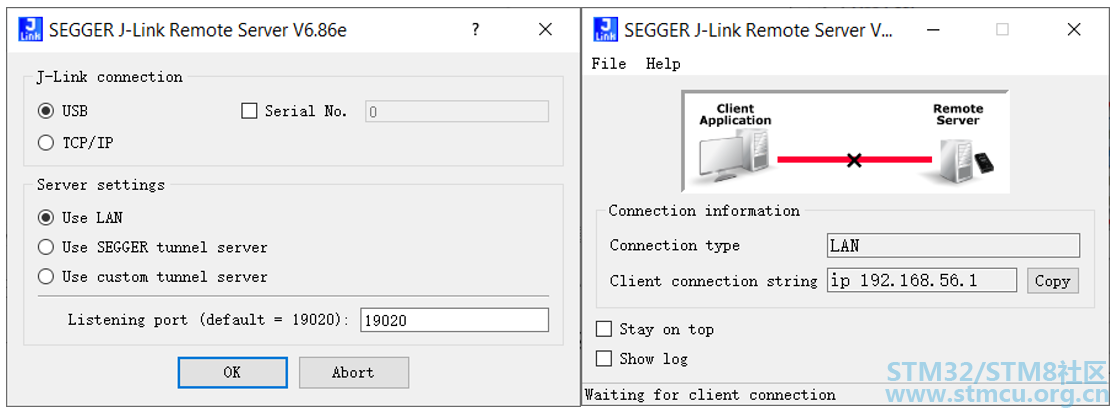Enable the Serial No. checkbox
Image resolution: width=1118 pixels, height=417 pixels.
tap(249, 111)
